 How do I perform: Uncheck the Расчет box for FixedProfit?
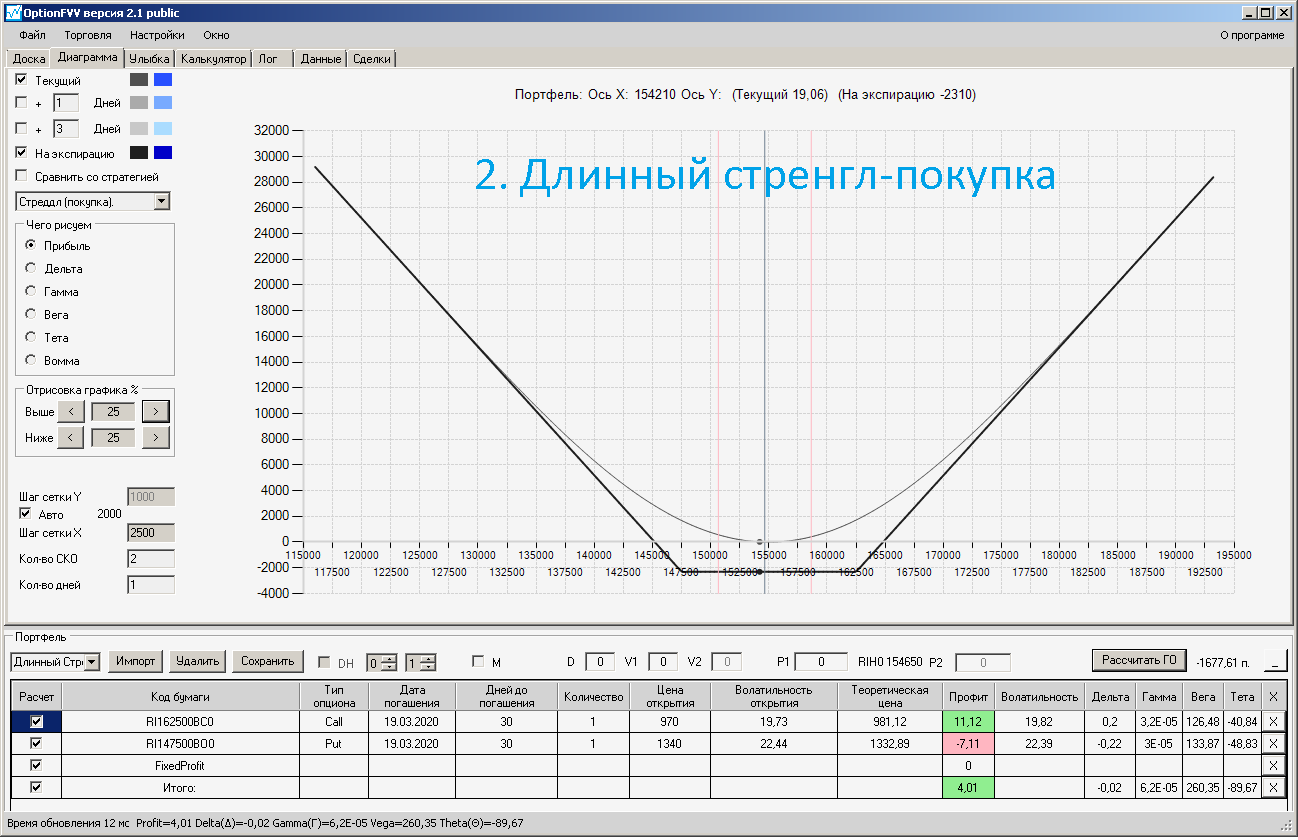click(37, 765)
